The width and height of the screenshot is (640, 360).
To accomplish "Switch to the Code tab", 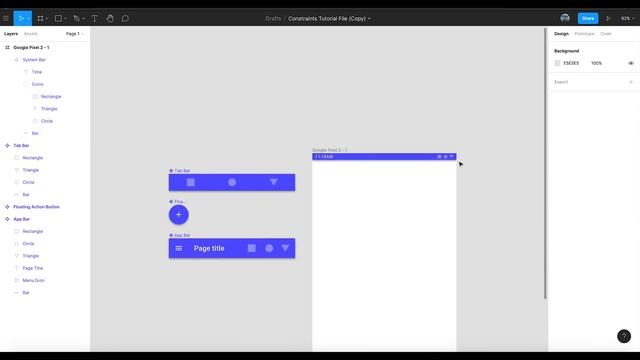I will 606,34.
